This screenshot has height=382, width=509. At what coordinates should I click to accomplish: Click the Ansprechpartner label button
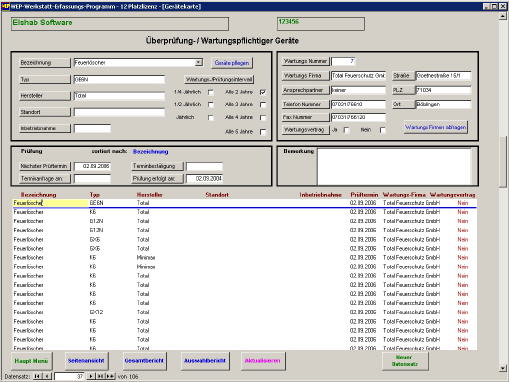[305, 90]
